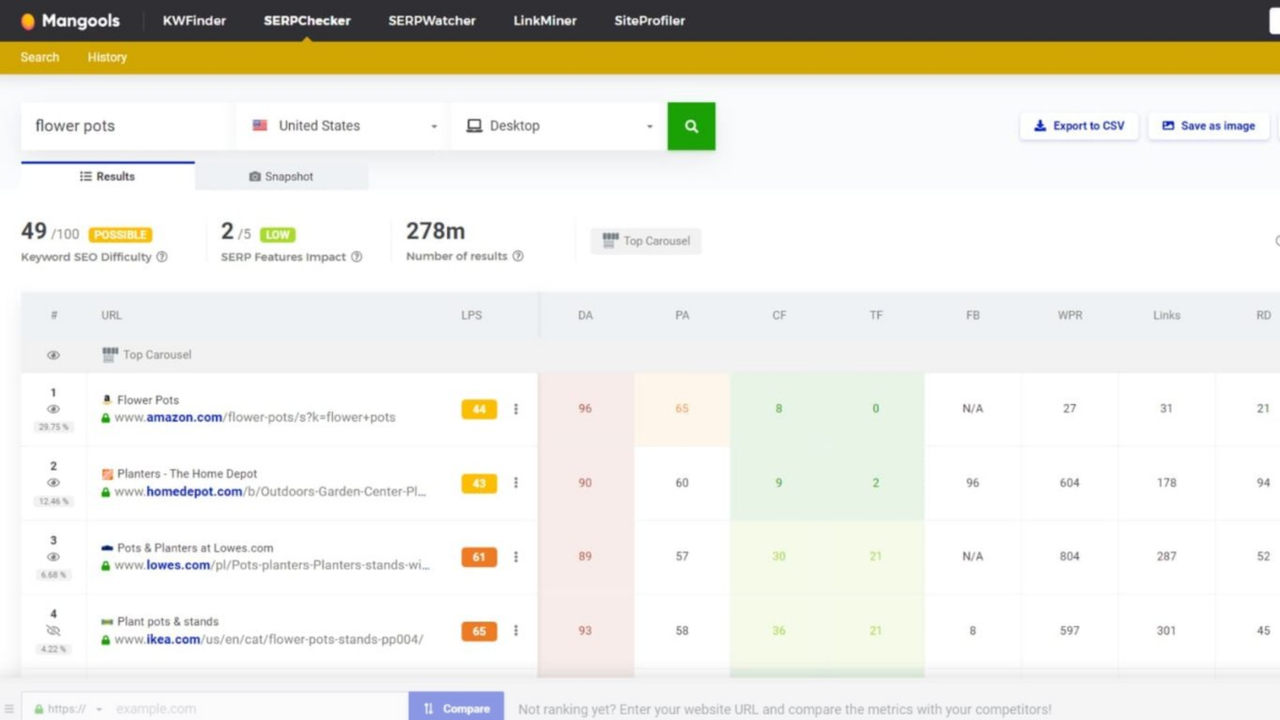Click the Compare button
The width and height of the screenshot is (1280, 720).
456,708
